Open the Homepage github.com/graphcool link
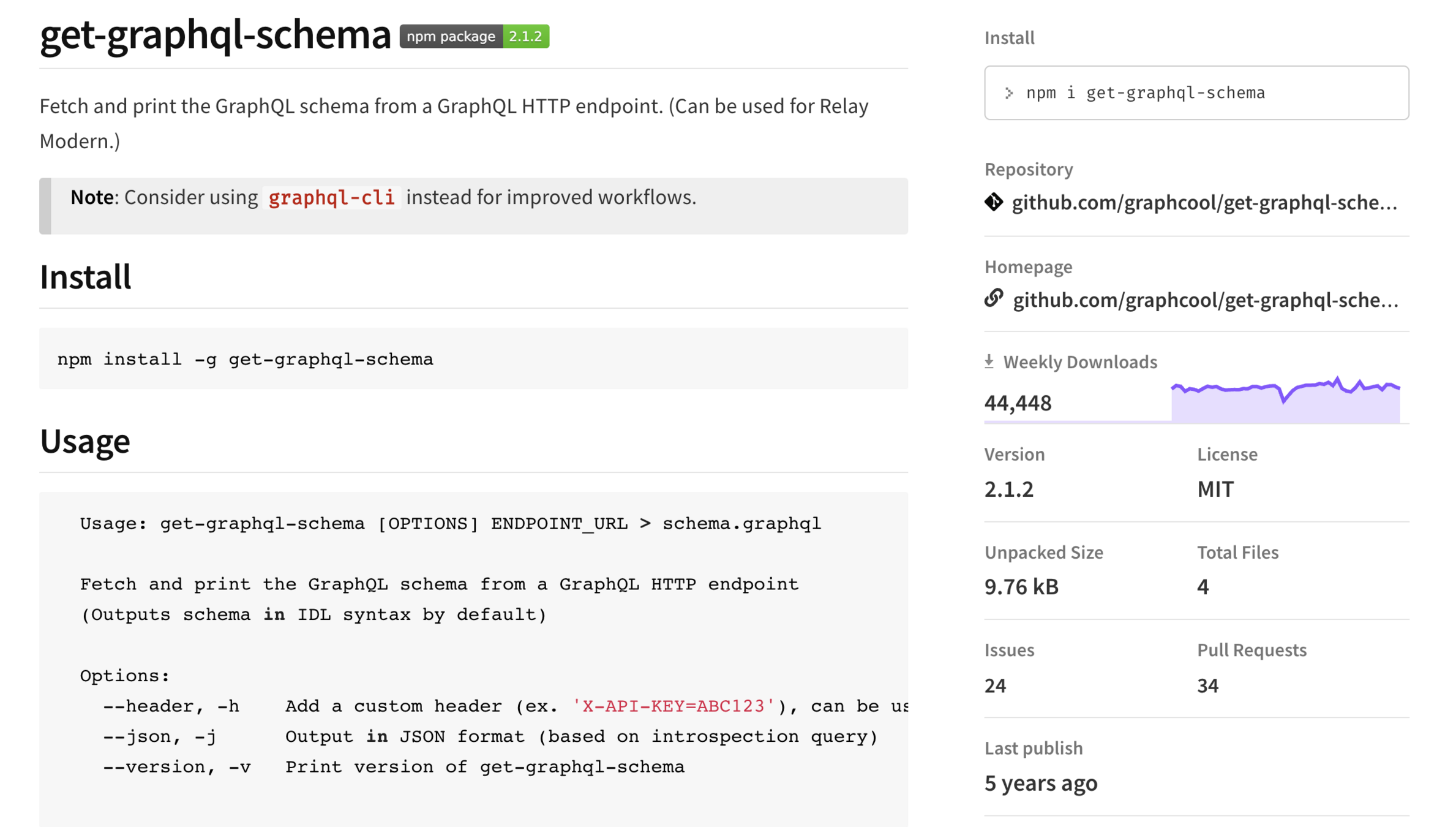 point(1205,300)
